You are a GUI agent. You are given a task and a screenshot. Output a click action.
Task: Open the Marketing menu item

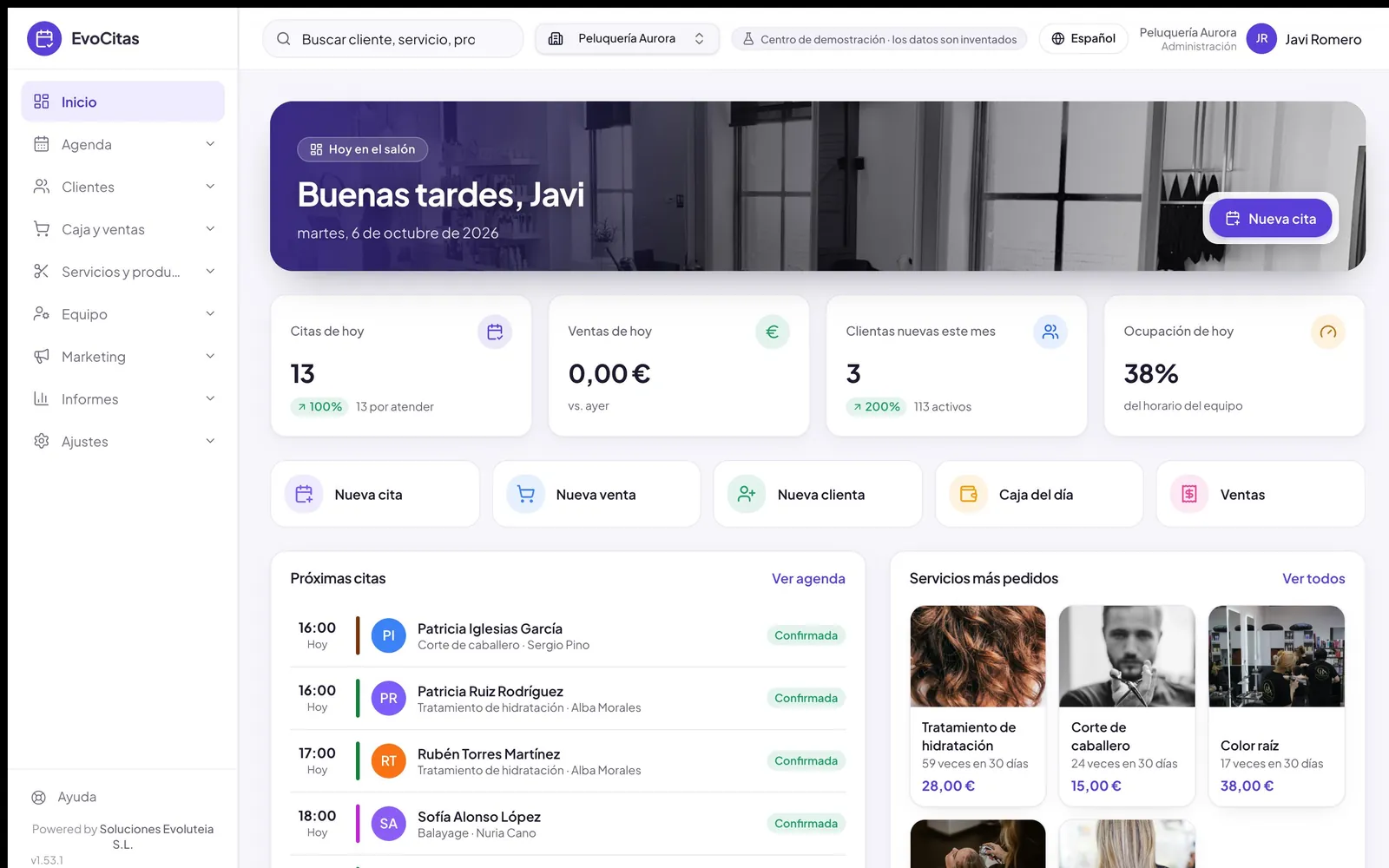pos(123,357)
